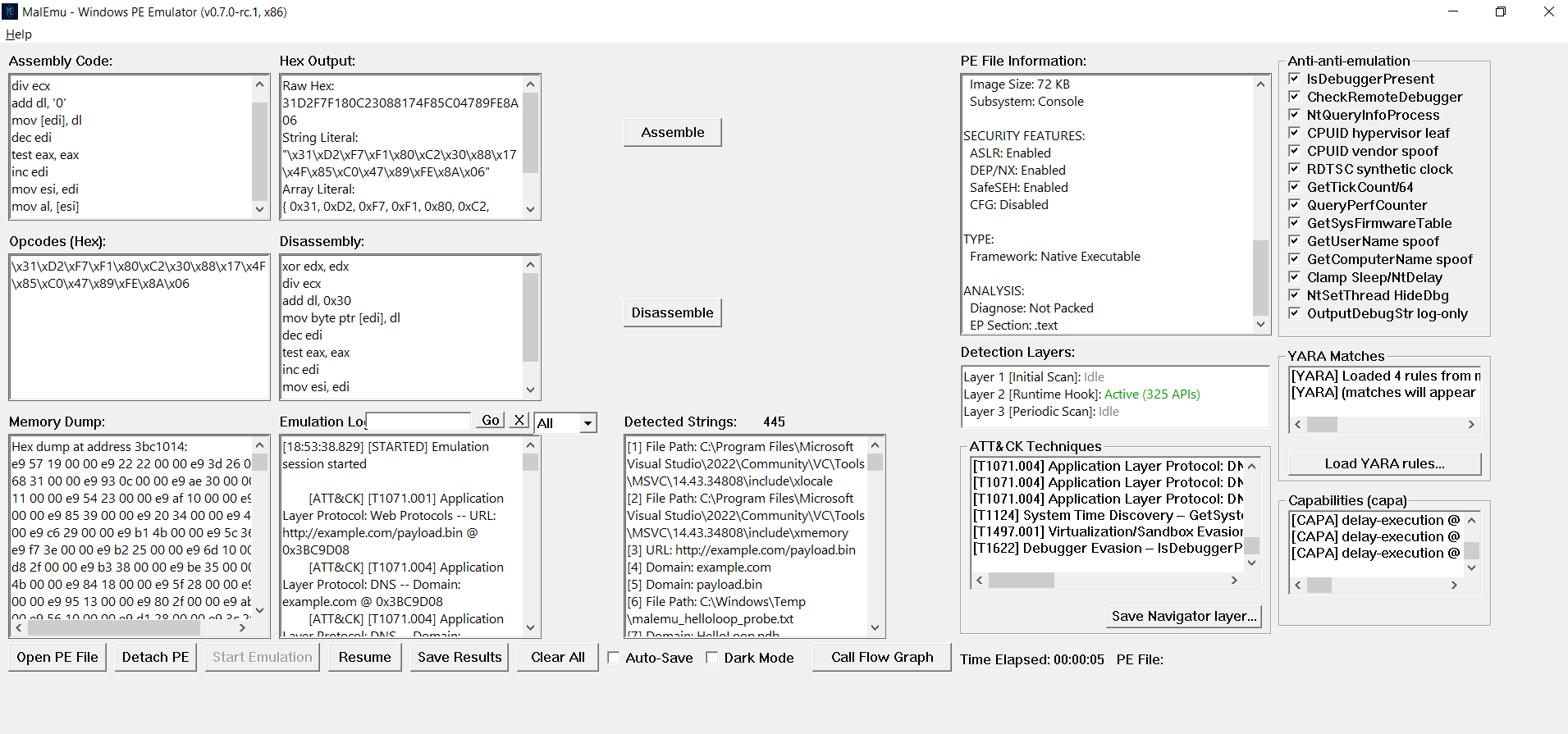1568x734 pixels.
Task: Click scroll up arrow in PE File Information
Action: (1261, 84)
